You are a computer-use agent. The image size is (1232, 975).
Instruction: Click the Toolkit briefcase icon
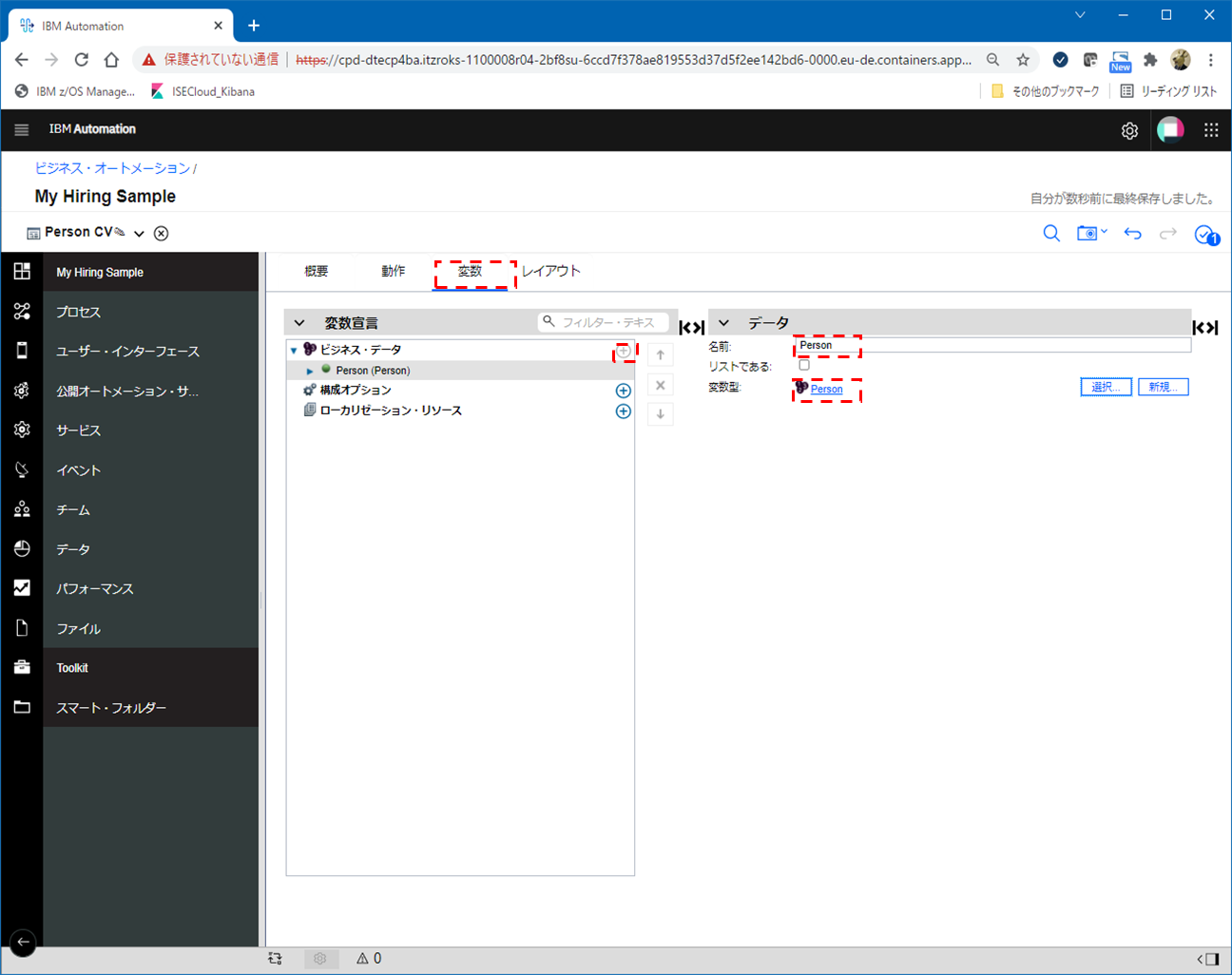pos(22,667)
